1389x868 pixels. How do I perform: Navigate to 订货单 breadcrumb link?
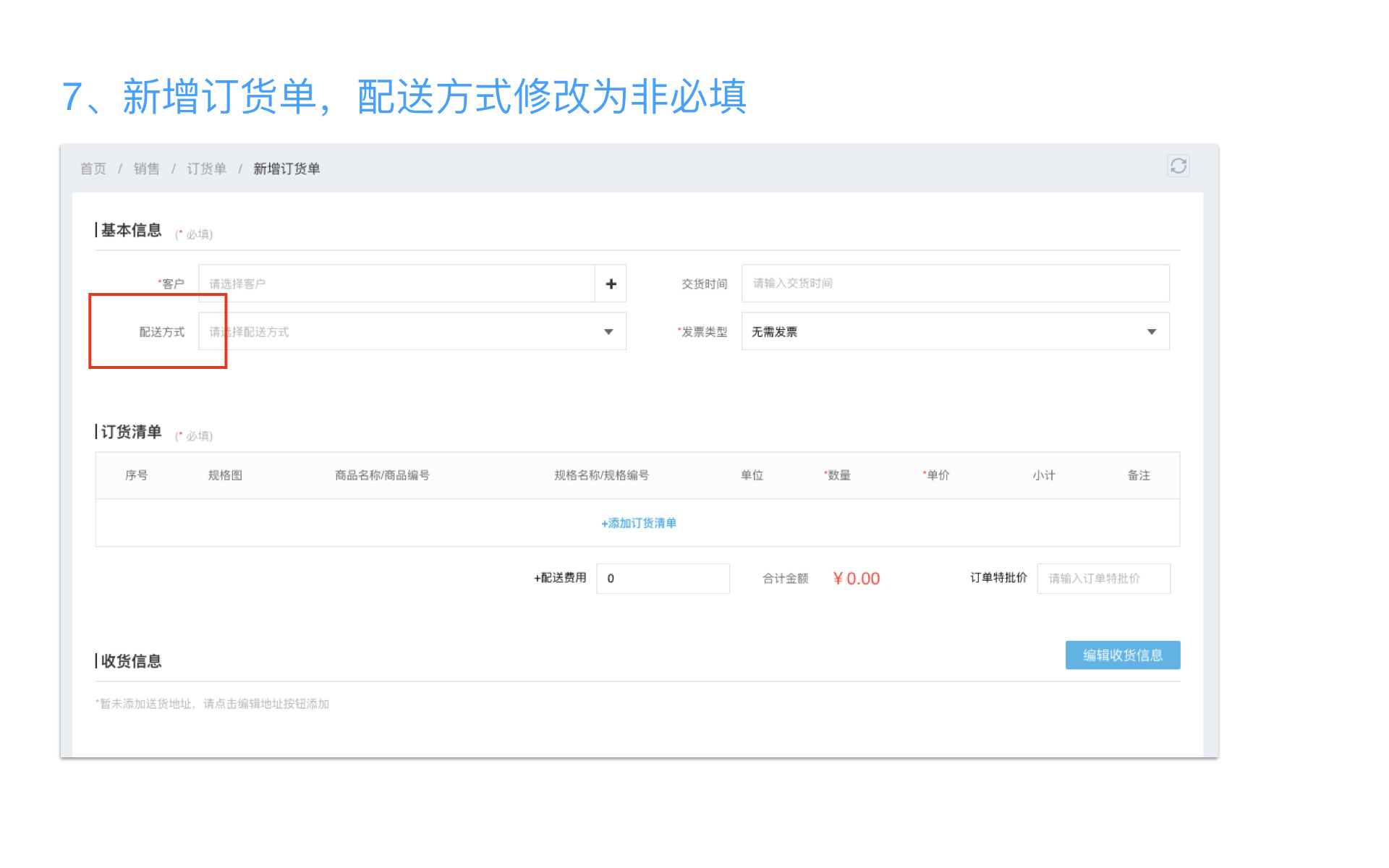(x=206, y=169)
